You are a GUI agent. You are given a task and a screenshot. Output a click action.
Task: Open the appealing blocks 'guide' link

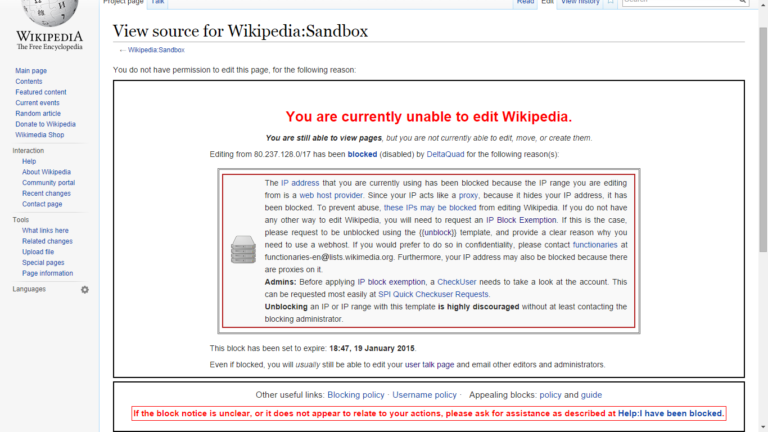pos(591,395)
